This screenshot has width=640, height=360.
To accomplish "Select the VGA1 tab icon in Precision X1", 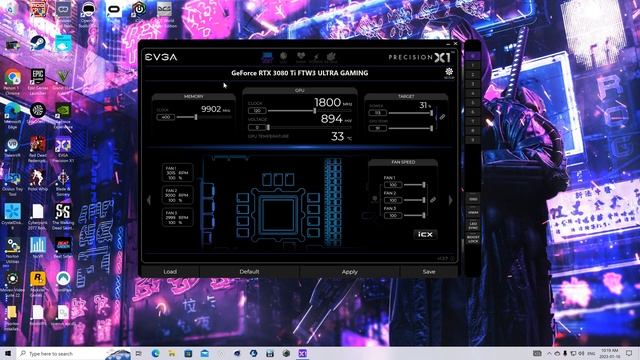I will [267, 58].
